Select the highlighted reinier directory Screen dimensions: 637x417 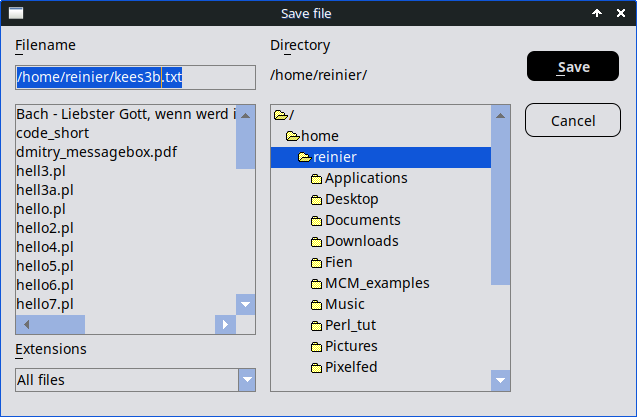pos(334,157)
